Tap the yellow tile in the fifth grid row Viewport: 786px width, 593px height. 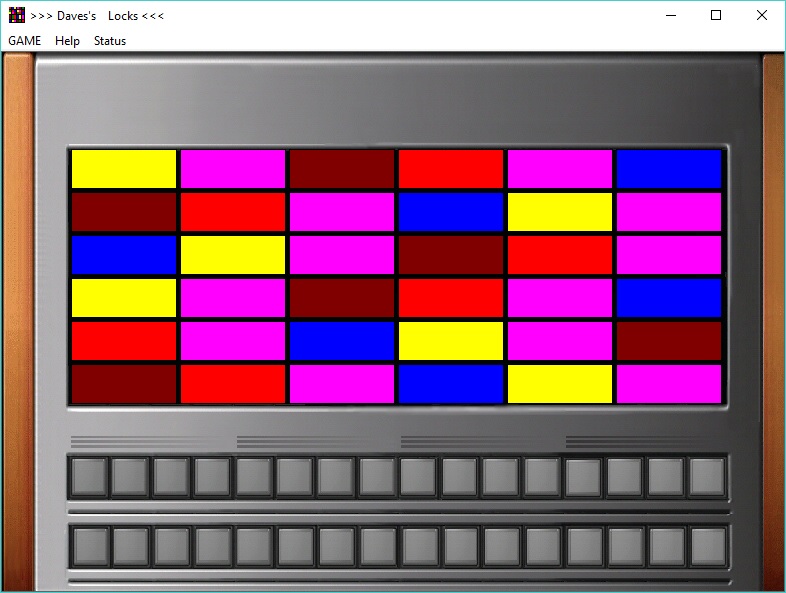pos(451,341)
